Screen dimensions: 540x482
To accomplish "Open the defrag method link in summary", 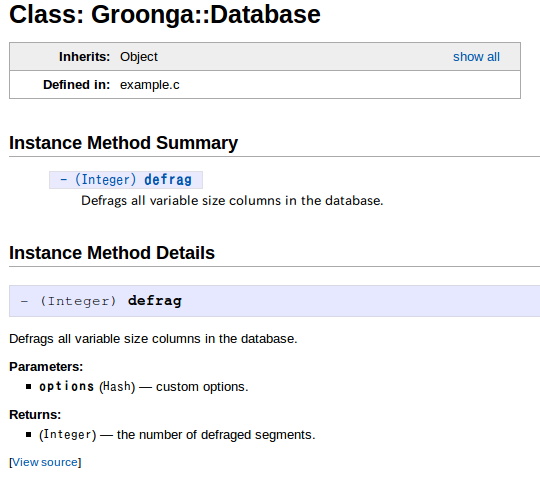I will 168,180.
